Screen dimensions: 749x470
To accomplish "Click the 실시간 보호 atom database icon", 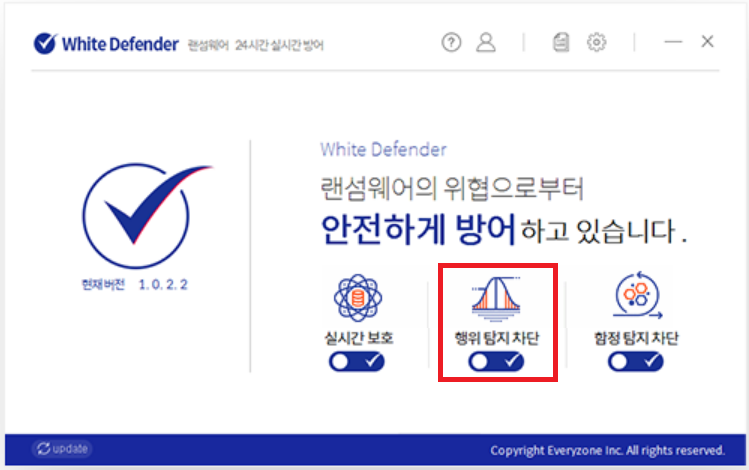I will click(358, 298).
